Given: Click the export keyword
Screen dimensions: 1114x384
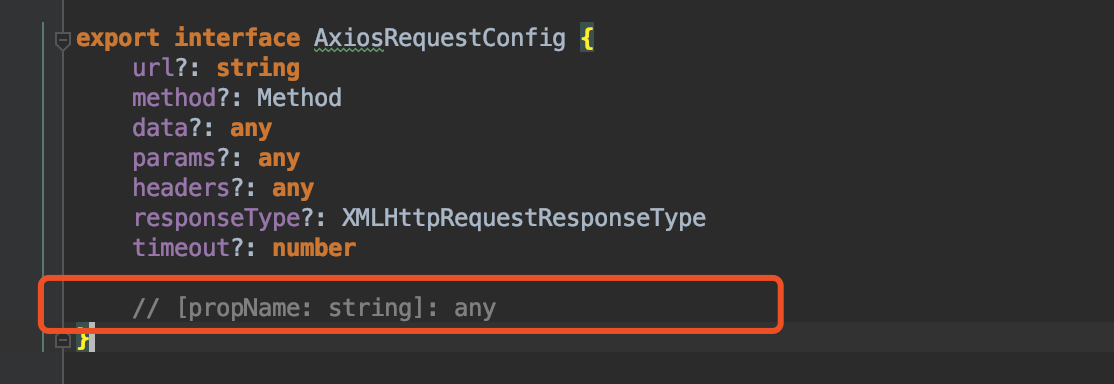Looking at the screenshot, I should coord(118,38).
